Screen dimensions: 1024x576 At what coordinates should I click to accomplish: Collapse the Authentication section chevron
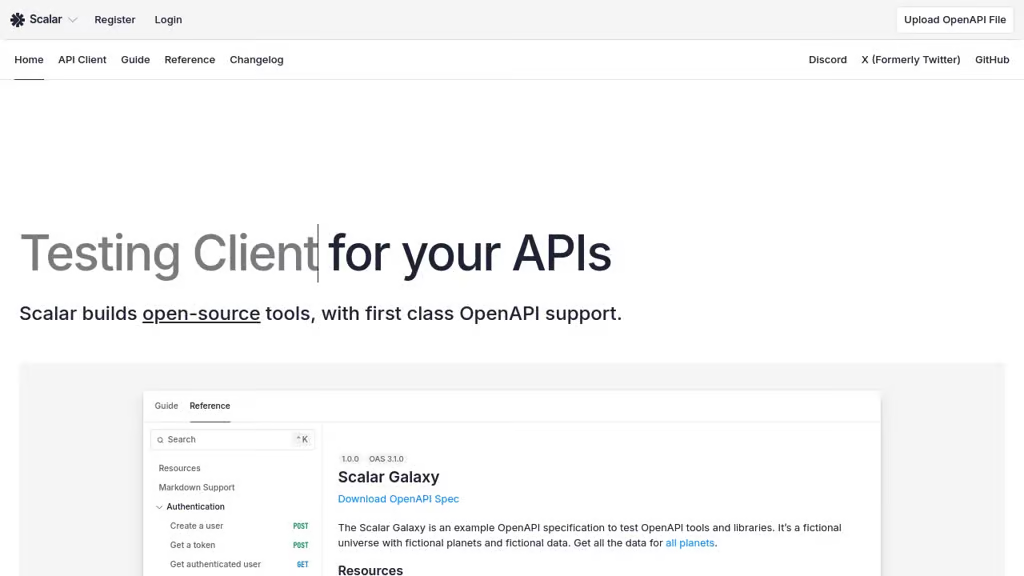159,507
